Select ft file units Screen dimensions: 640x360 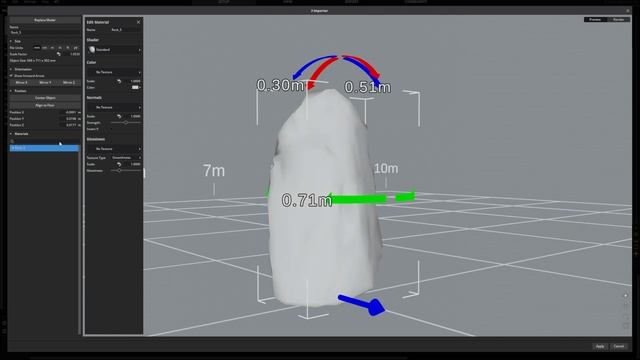tap(68, 48)
